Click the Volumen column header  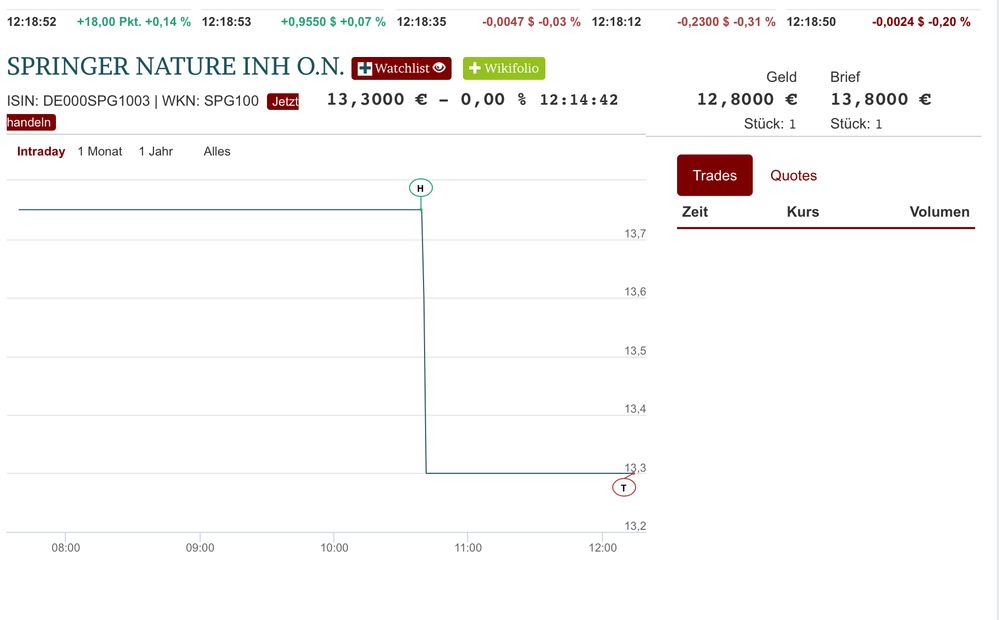939,212
